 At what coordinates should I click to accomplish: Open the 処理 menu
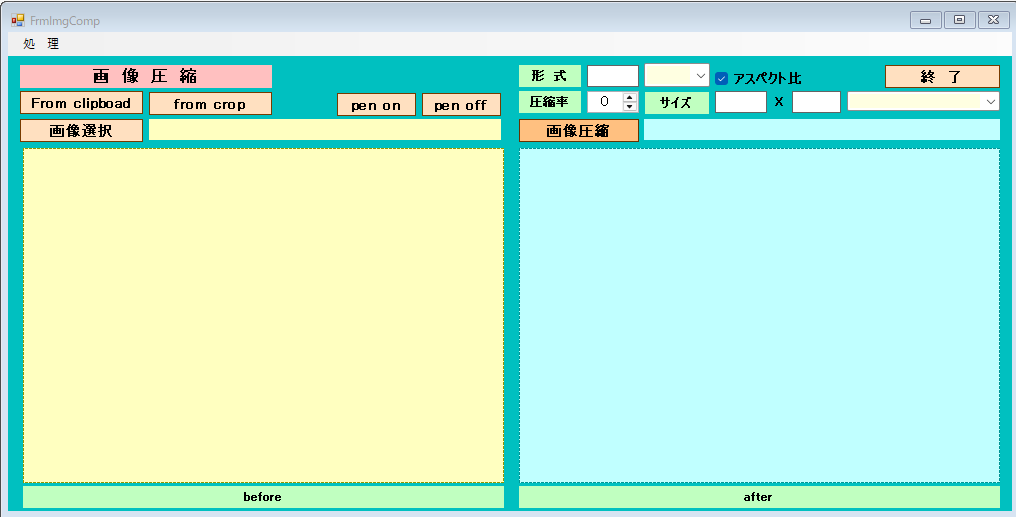[41, 44]
